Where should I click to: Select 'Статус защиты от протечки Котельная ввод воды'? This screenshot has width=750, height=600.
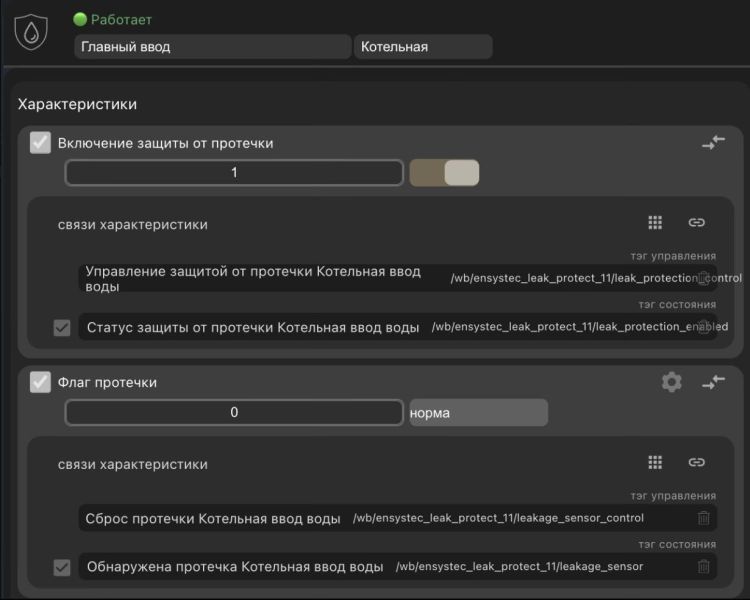(253, 327)
